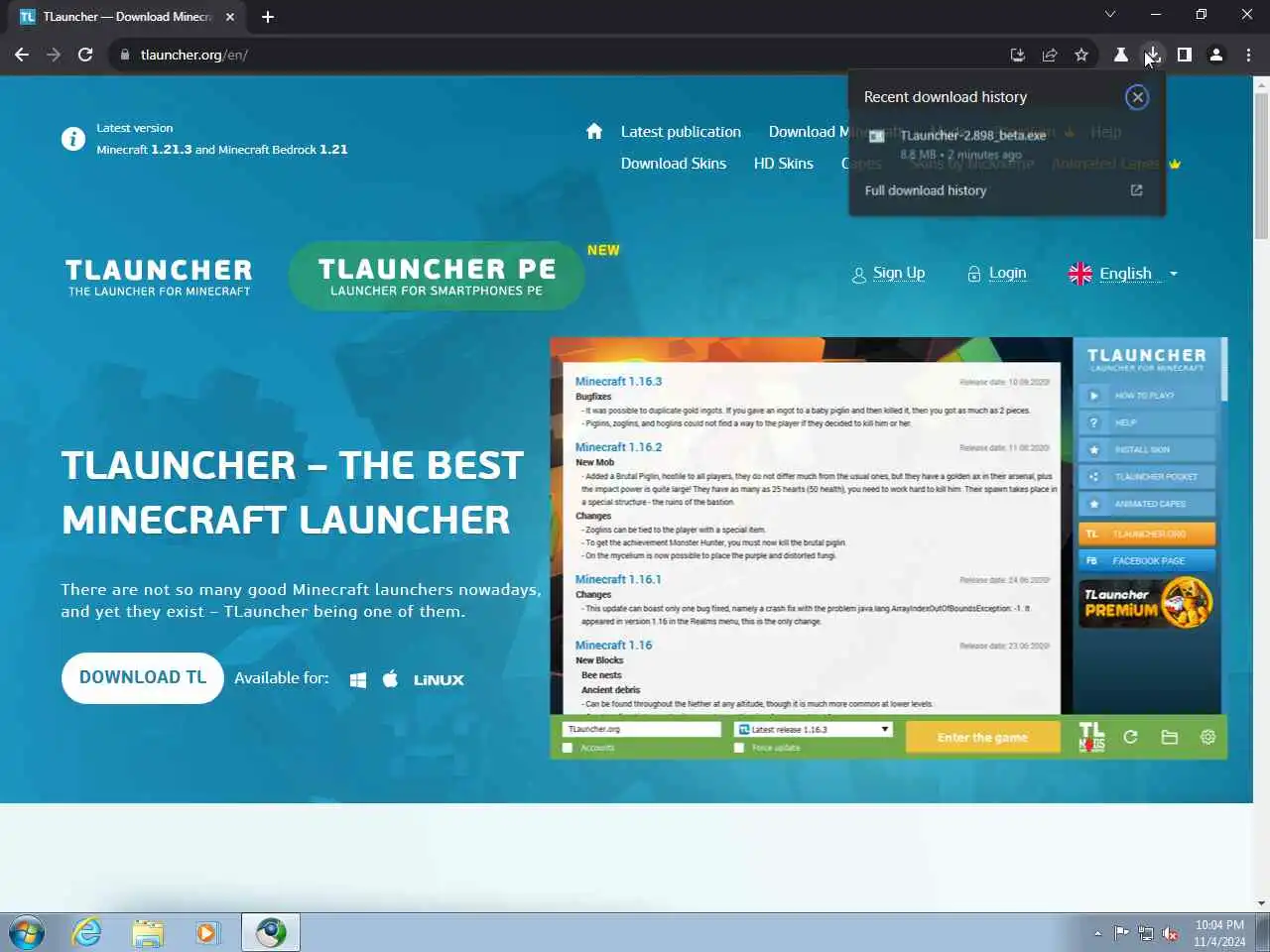Select the TLauncher — Download Minecraft tab
Viewport: 1270px width, 952px height.
tap(127, 17)
